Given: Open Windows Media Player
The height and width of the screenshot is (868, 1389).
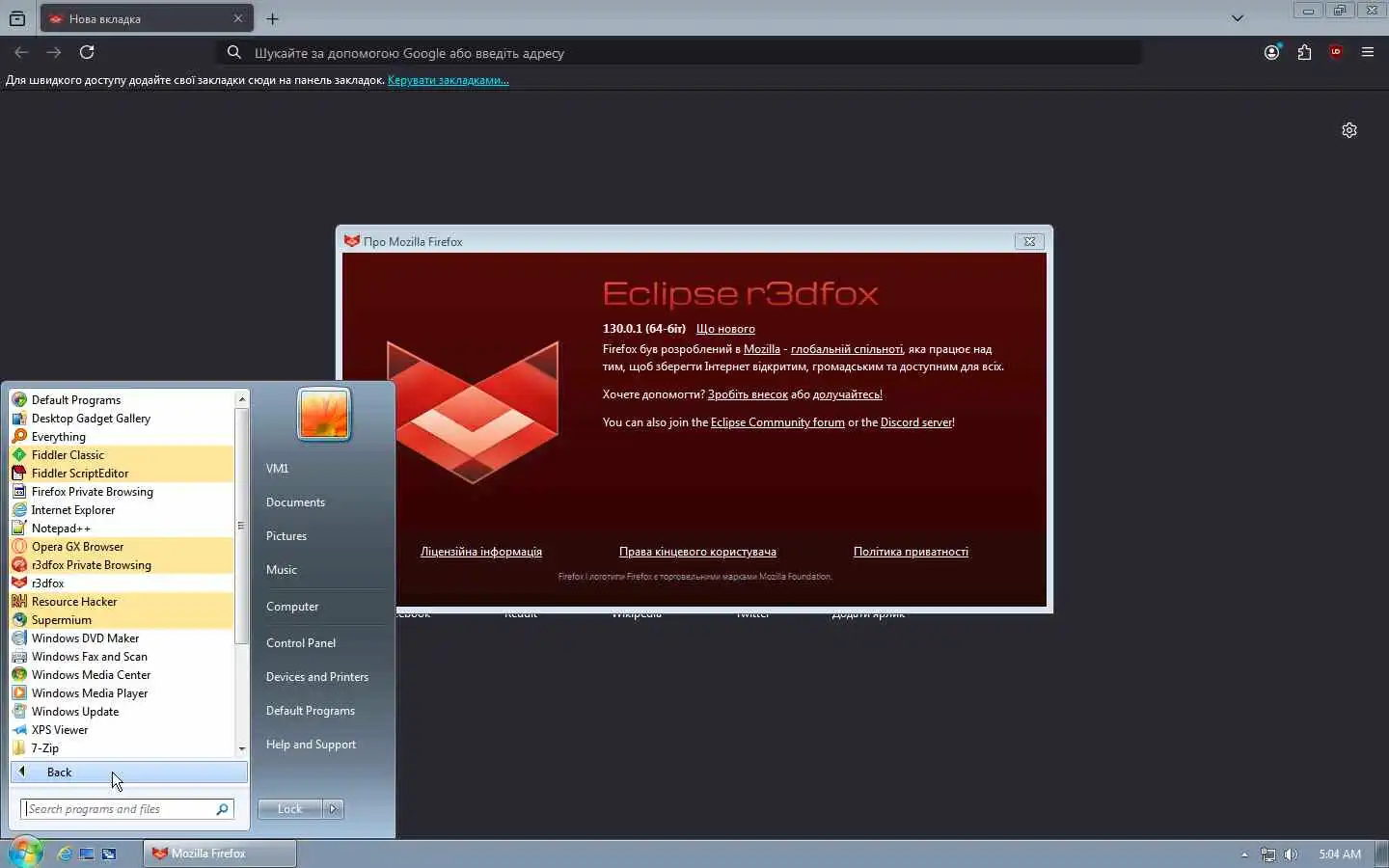Looking at the screenshot, I should click(122, 693).
